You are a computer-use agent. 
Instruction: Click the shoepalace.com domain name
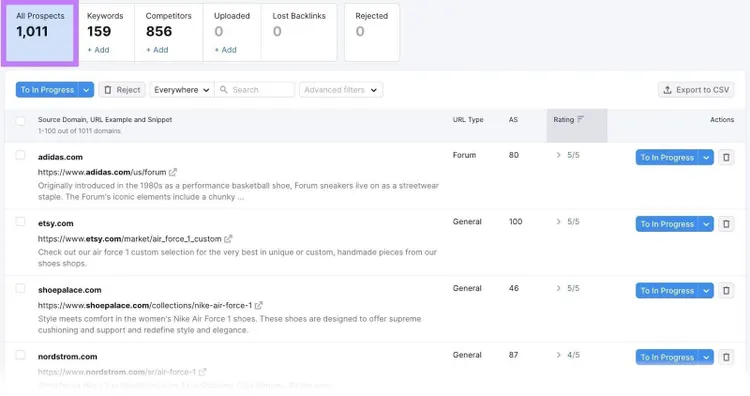click(69, 290)
